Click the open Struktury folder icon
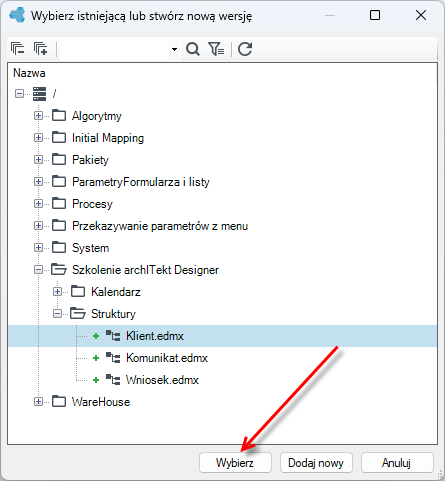 tap(78, 314)
